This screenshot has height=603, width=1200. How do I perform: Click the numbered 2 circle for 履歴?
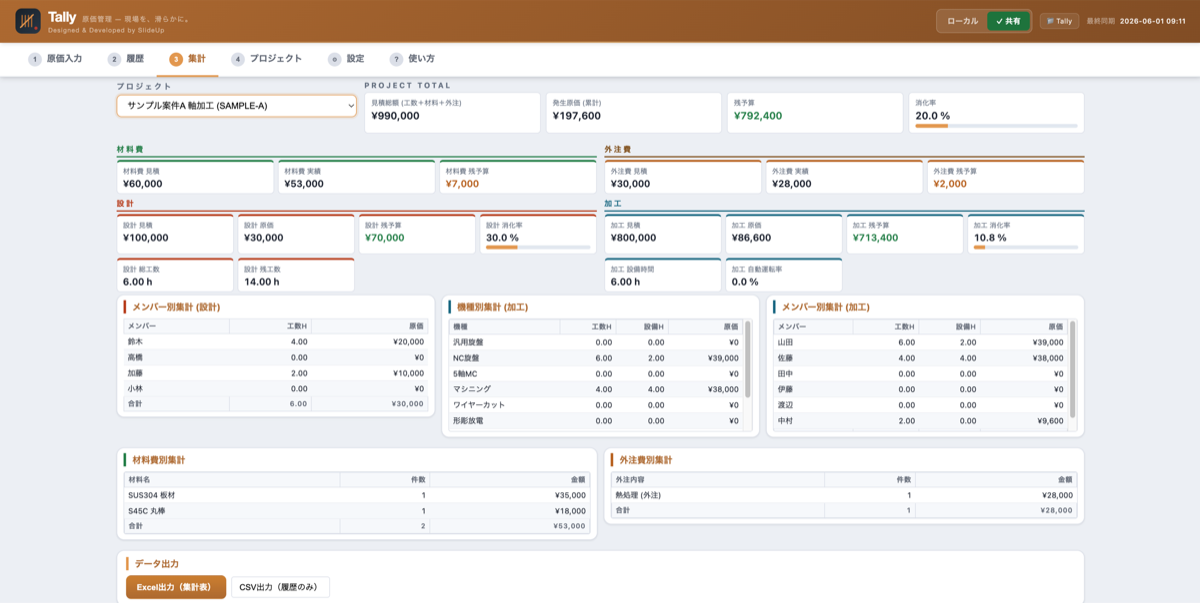click(115, 59)
